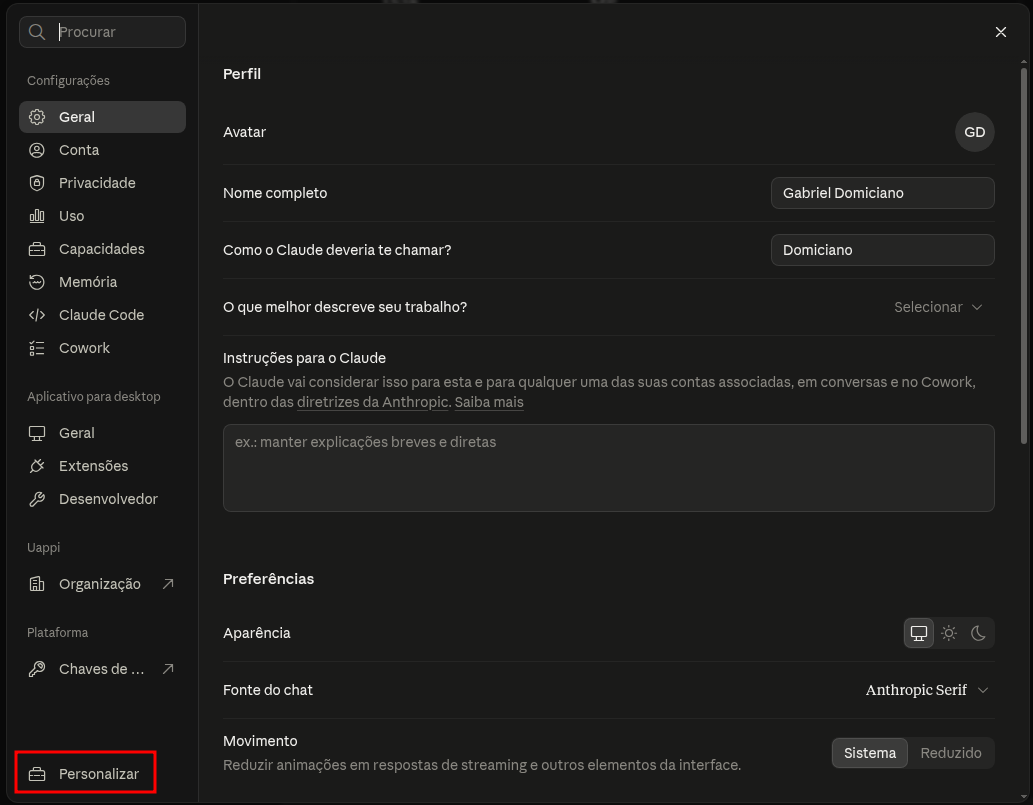Focus the Procurar search field
This screenshot has width=1033, height=805.
click(102, 32)
